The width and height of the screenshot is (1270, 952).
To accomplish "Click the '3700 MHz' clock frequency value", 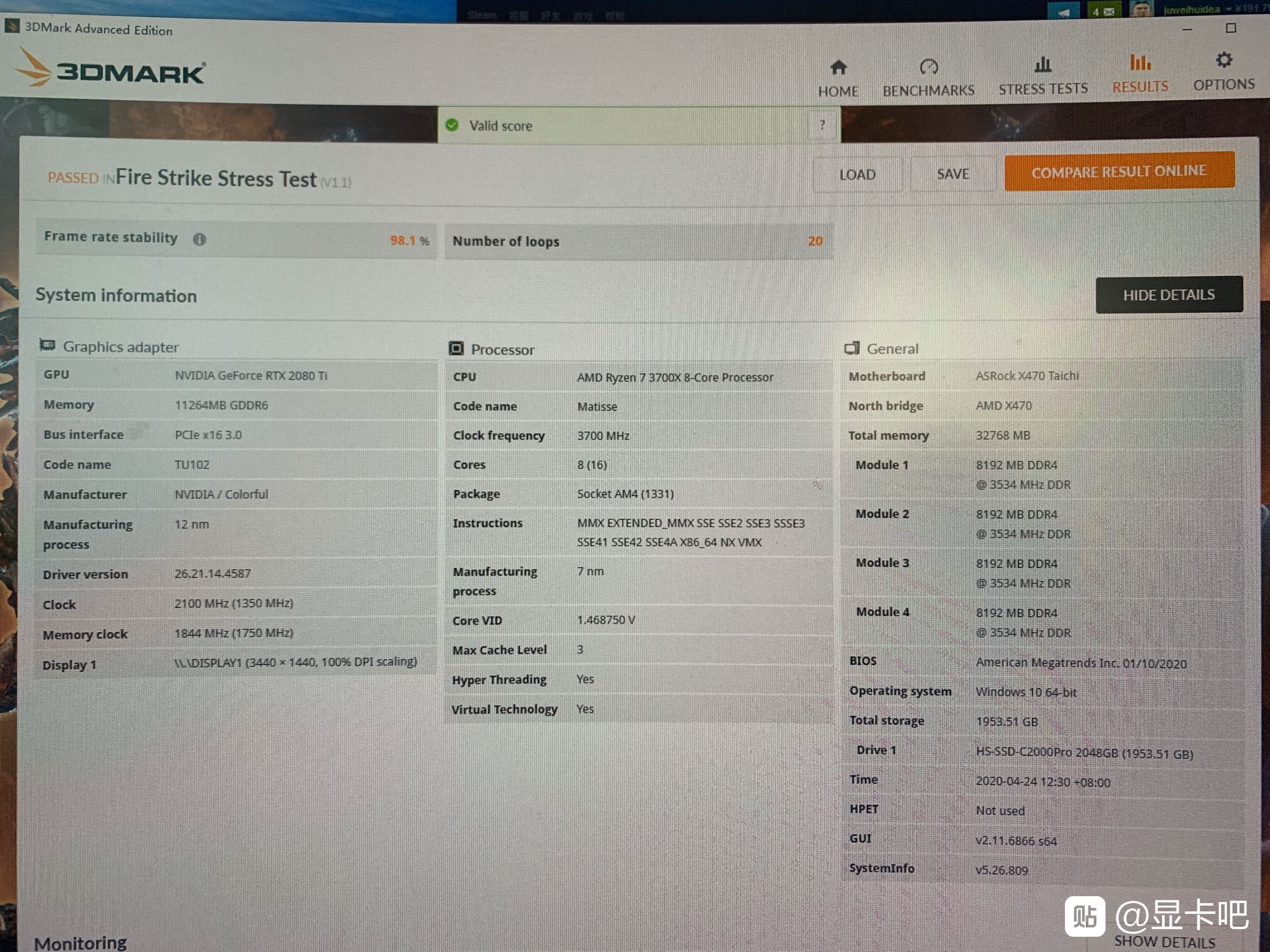I will (603, 435).
